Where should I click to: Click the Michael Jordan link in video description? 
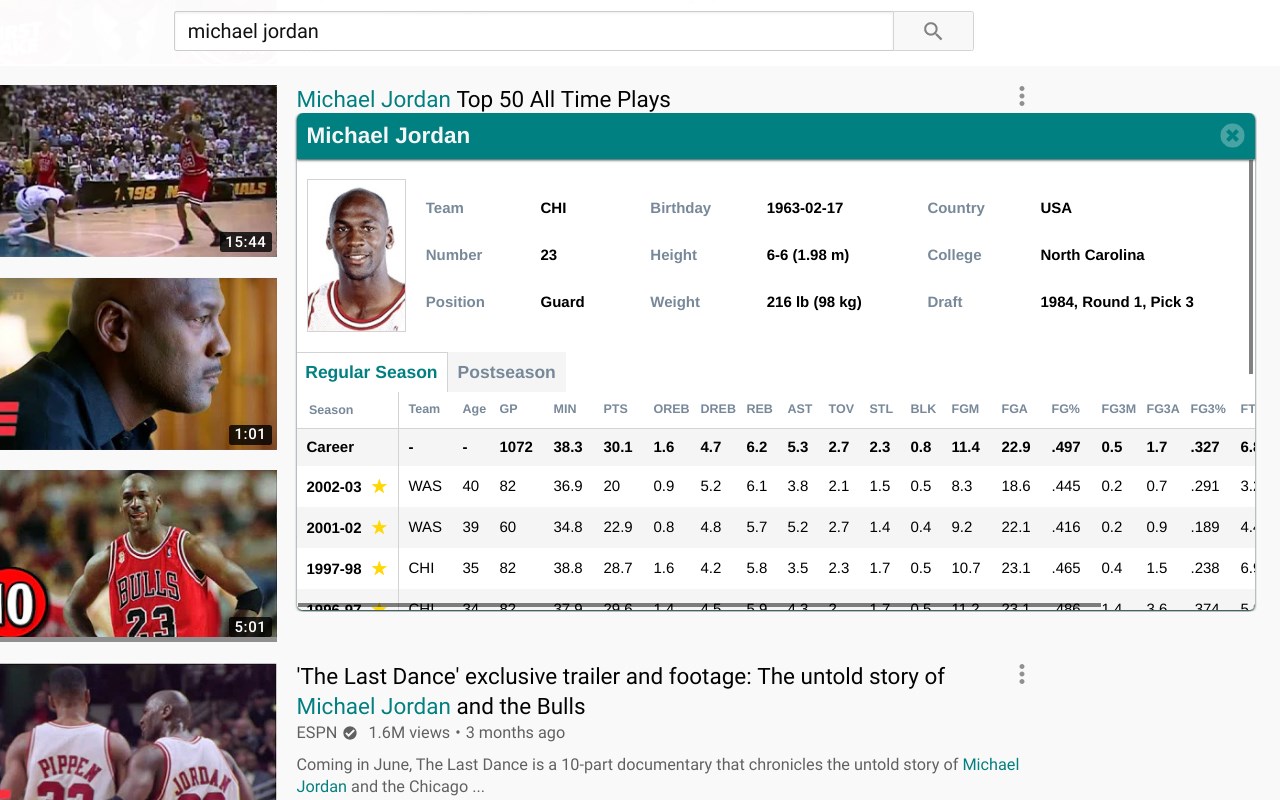click(x=658, y=775)
